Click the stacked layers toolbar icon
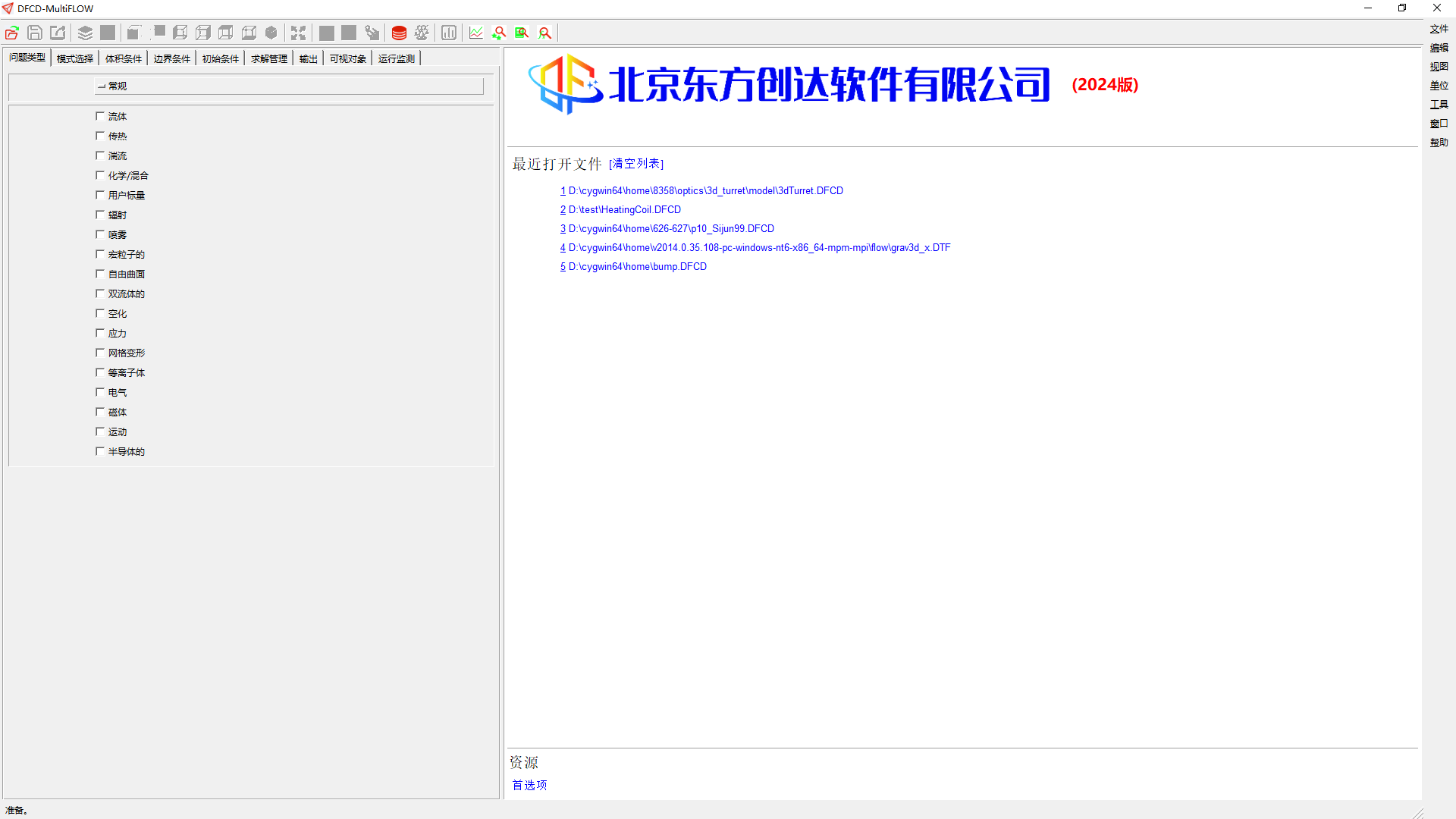This screenshot has width=1456, height=819. pos(85,33)
